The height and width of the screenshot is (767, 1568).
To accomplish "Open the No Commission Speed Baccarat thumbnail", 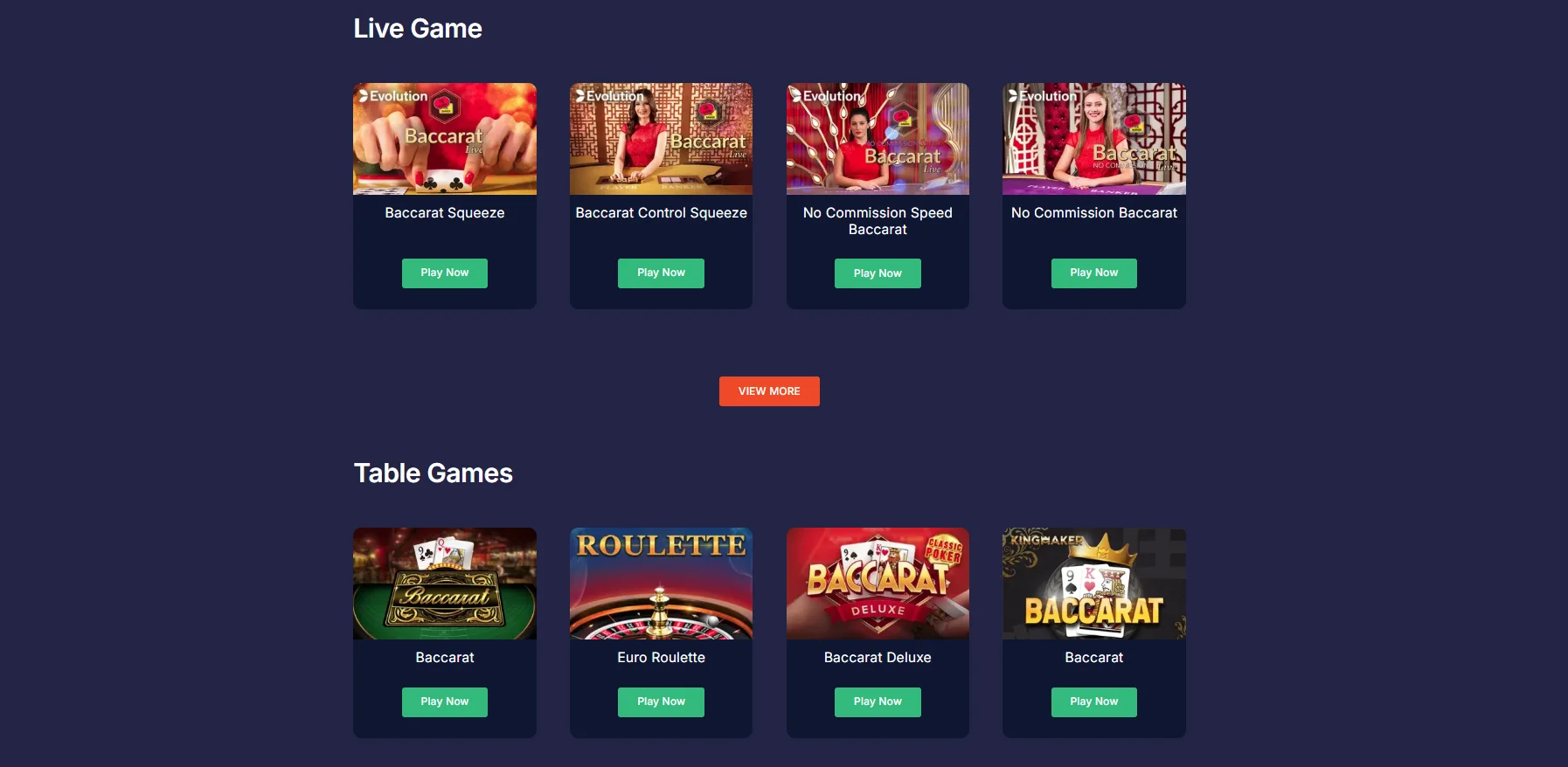I will tap(878, 139).
